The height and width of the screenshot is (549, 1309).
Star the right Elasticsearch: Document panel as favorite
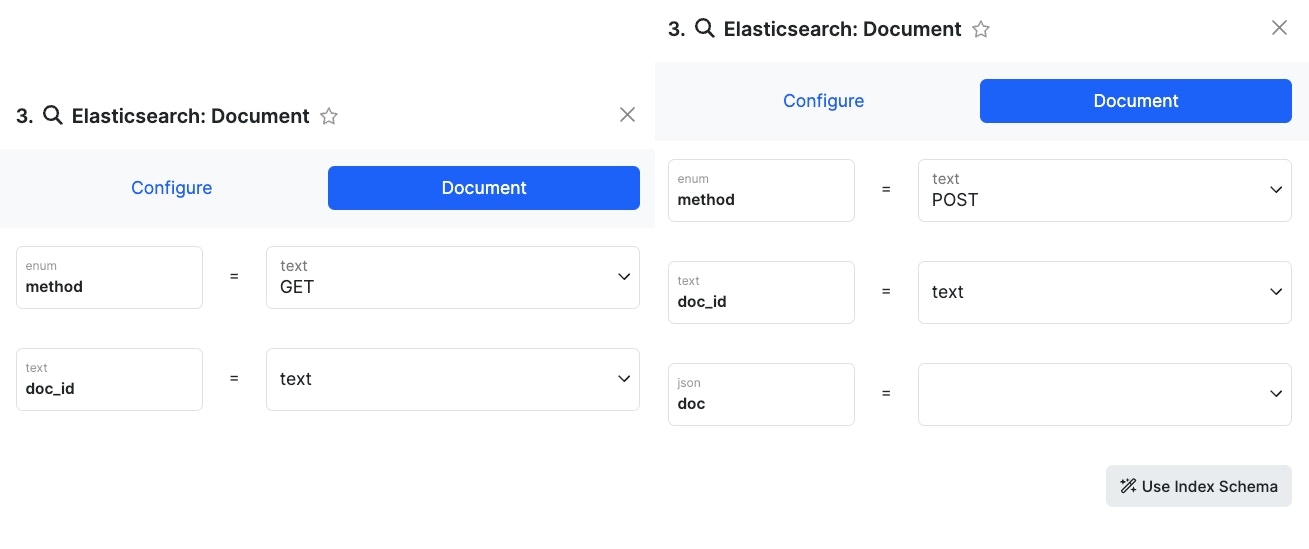[x=981, y=29]
